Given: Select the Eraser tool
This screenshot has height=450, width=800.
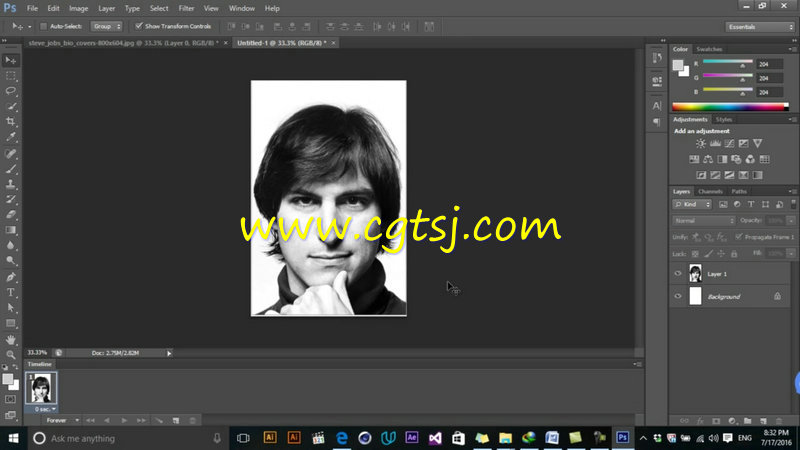Looking at the screenshot, I should point(11,215).
